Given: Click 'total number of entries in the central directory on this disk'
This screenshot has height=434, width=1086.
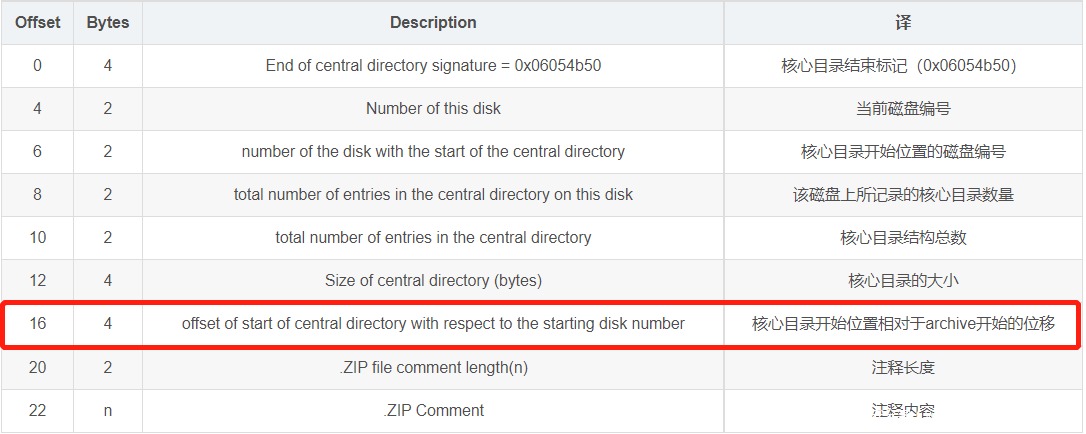Looking at the screenshot, I should pos(433,195).
